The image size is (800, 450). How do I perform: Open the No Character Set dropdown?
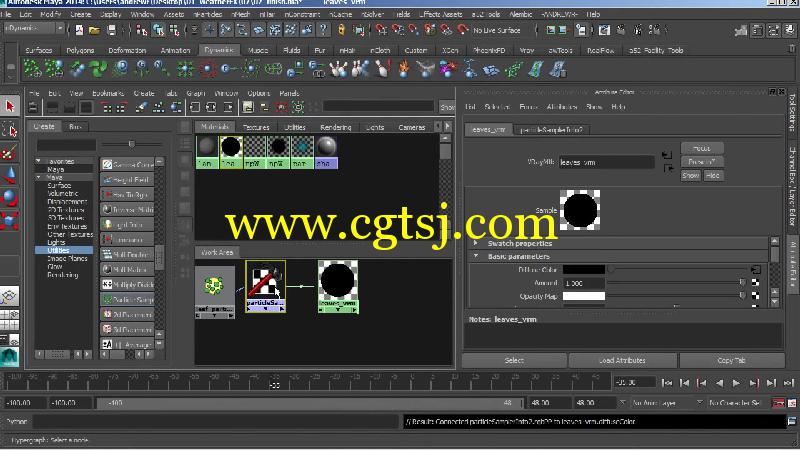(739, 403)
